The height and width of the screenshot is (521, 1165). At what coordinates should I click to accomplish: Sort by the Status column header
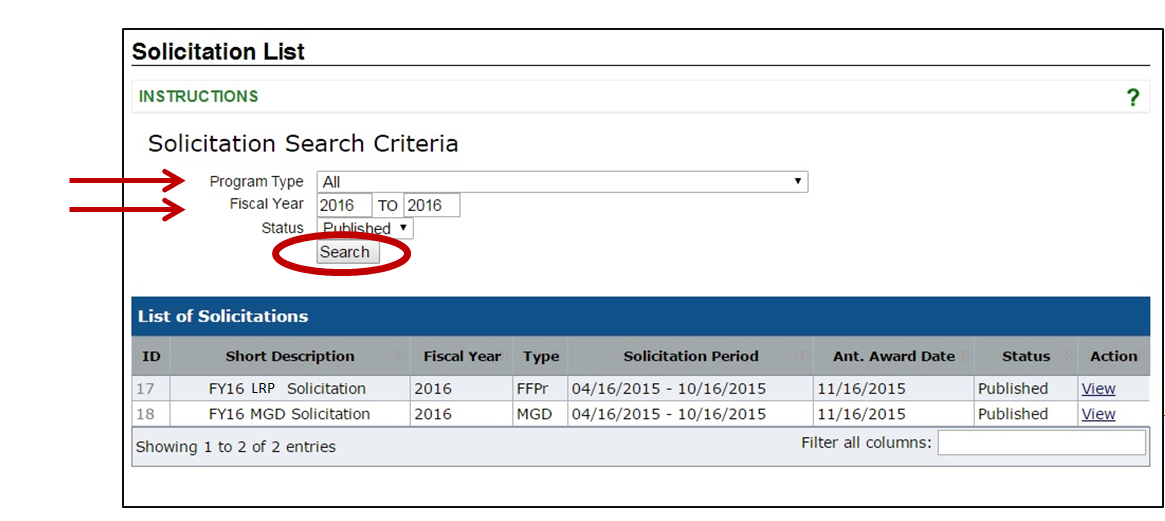click(x=1026, y=356)
